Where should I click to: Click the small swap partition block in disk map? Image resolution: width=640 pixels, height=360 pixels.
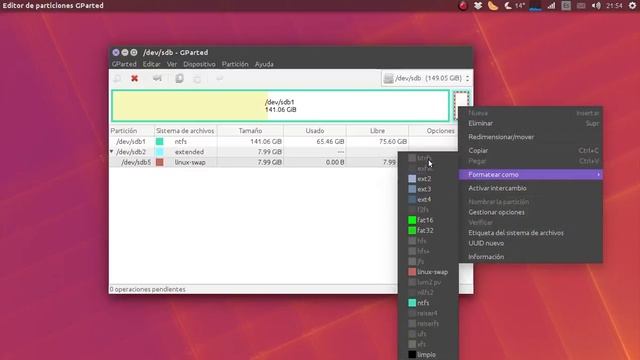click(x=461, y=105)
